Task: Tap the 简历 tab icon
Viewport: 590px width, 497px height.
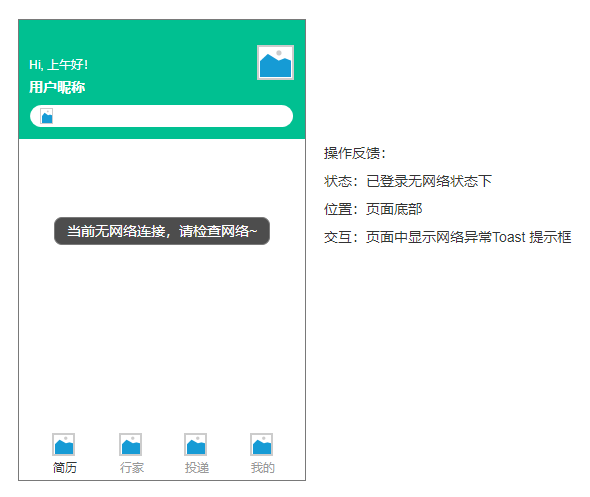Action: 64,444
